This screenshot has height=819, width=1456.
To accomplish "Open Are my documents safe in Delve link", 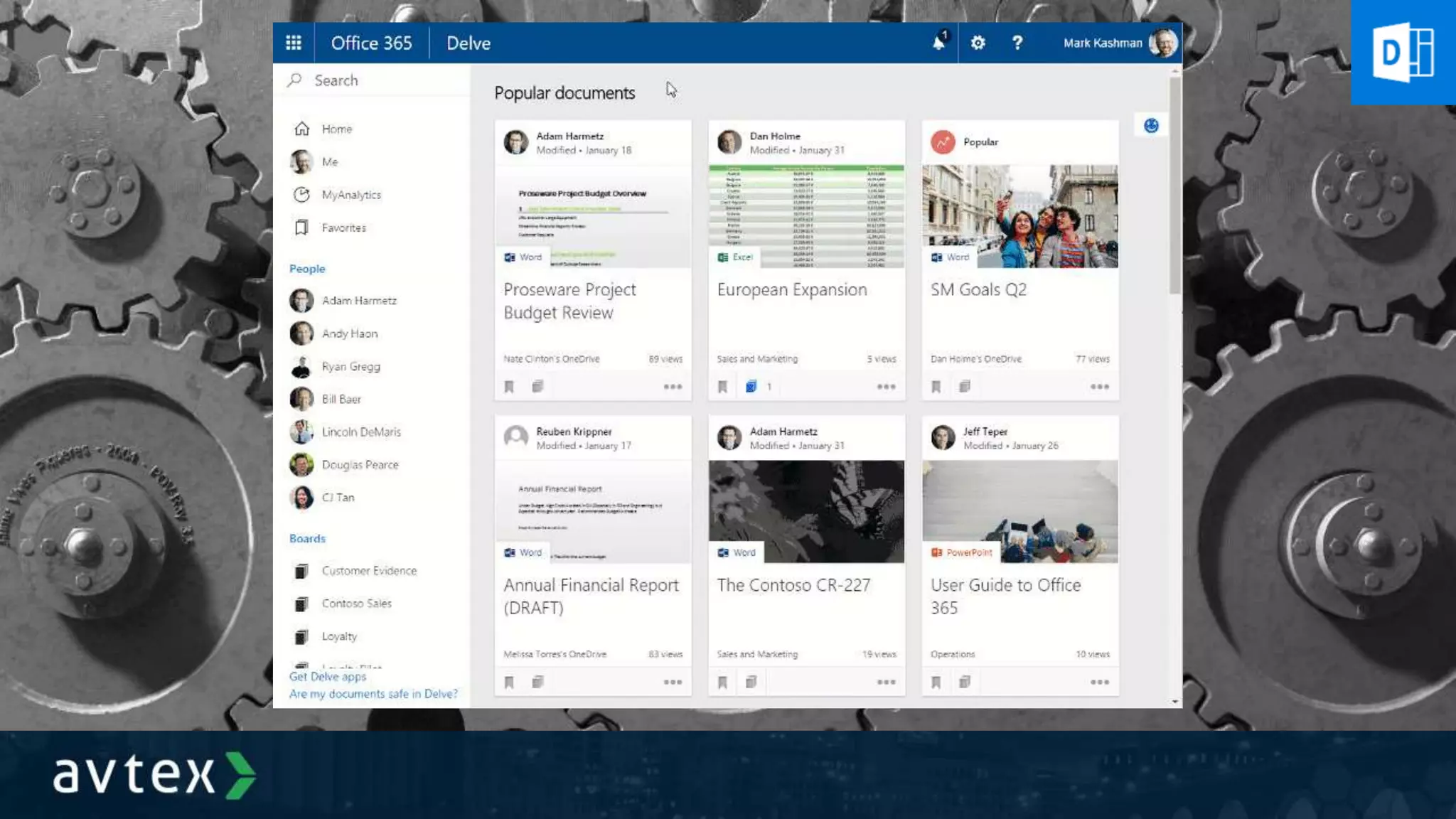I will tap(373, 694).
